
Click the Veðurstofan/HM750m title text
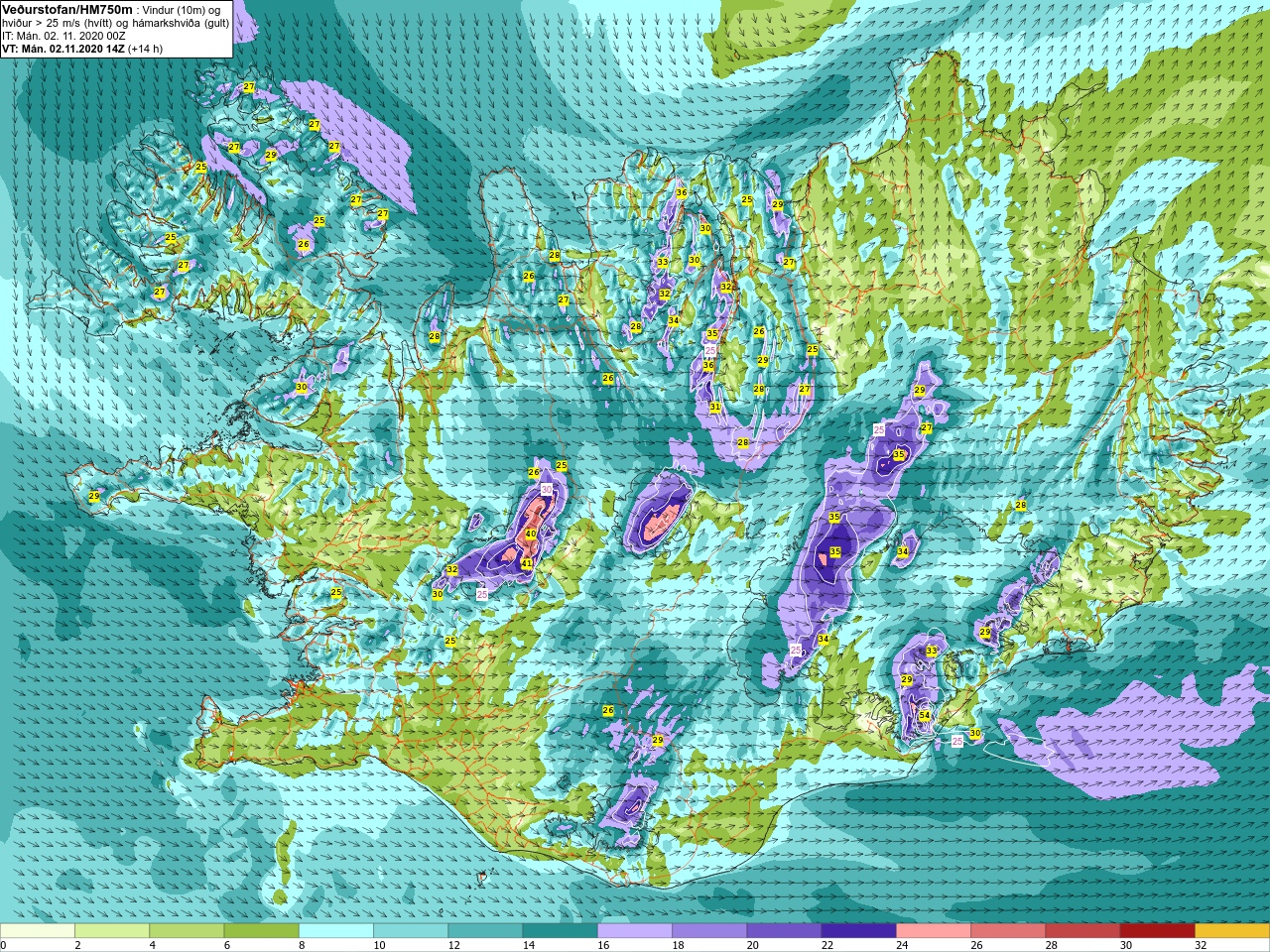click(67, 9)
